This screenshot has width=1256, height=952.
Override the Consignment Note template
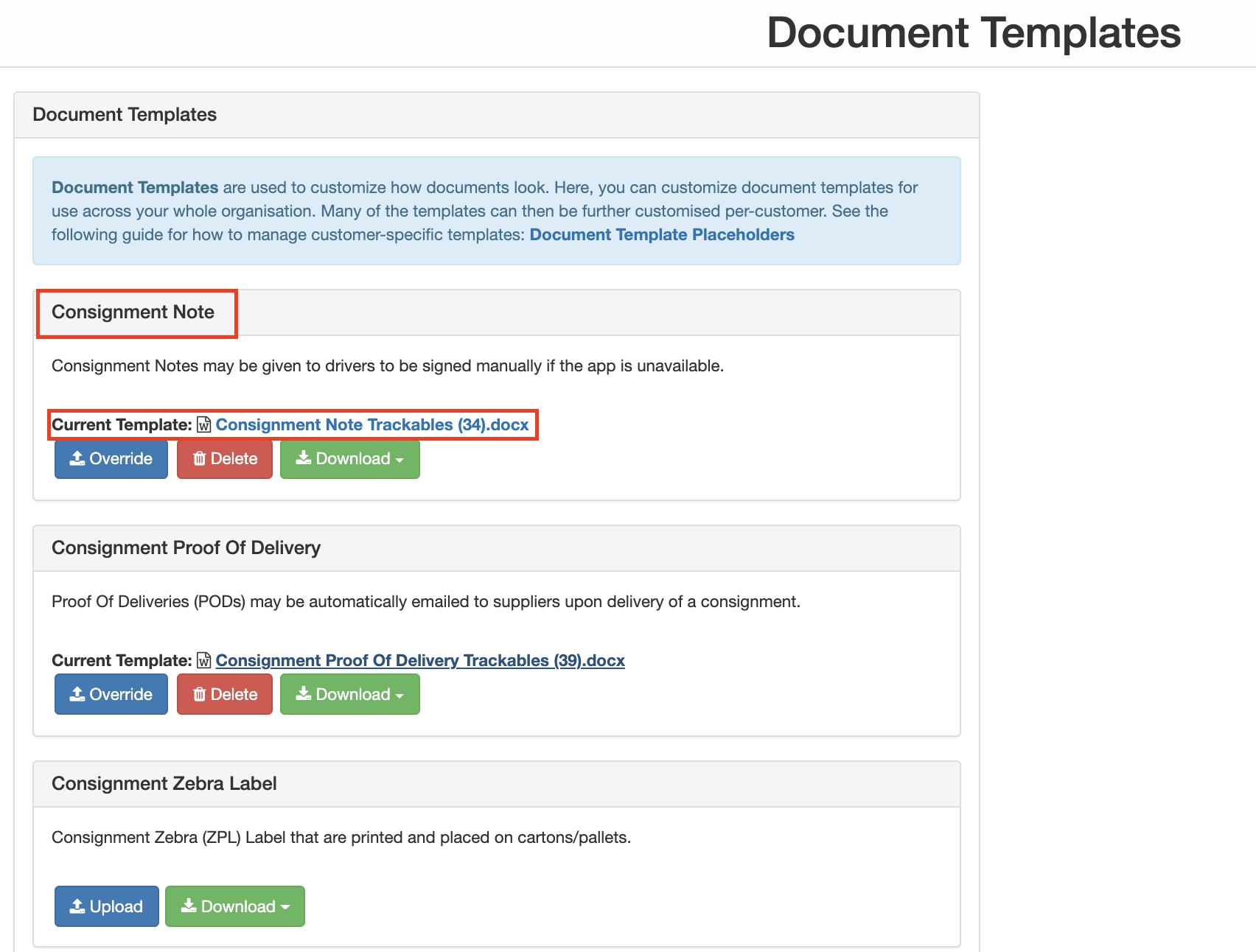[111, 458]
